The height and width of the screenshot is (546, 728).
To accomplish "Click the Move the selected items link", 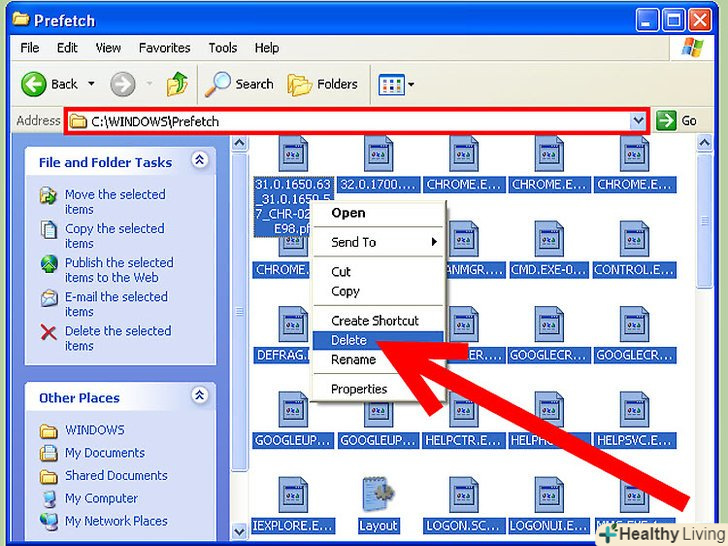I will pos(114,202).
